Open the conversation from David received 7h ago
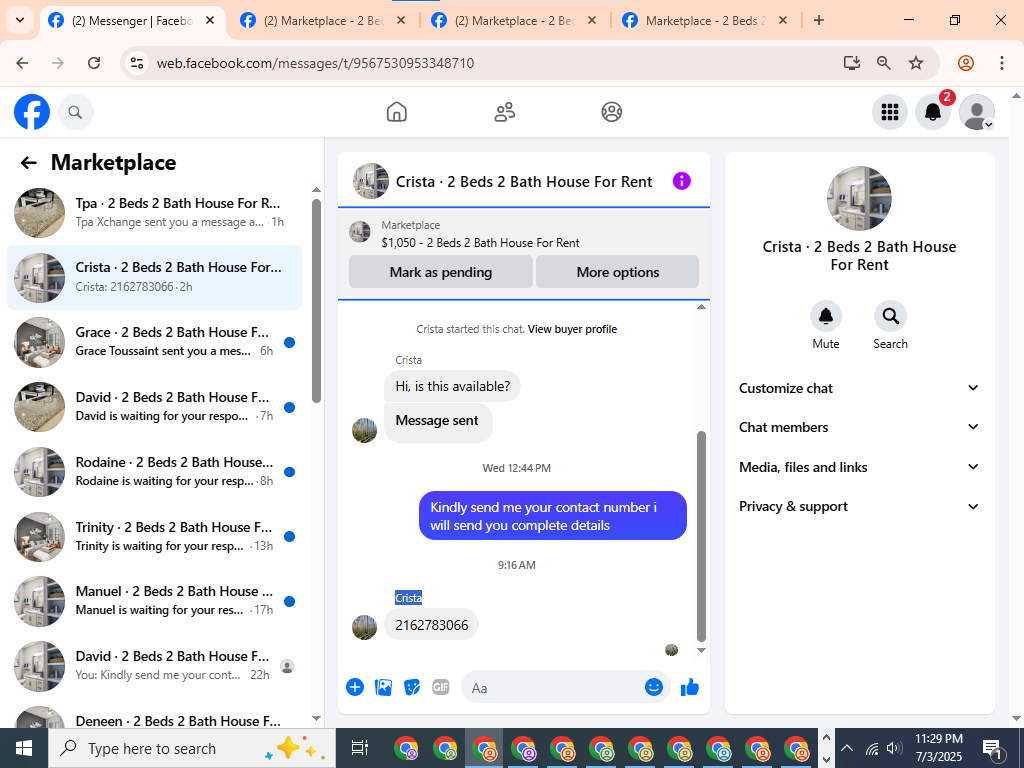The height and width of the screenshot is (768, 1024). pos(154,407)
